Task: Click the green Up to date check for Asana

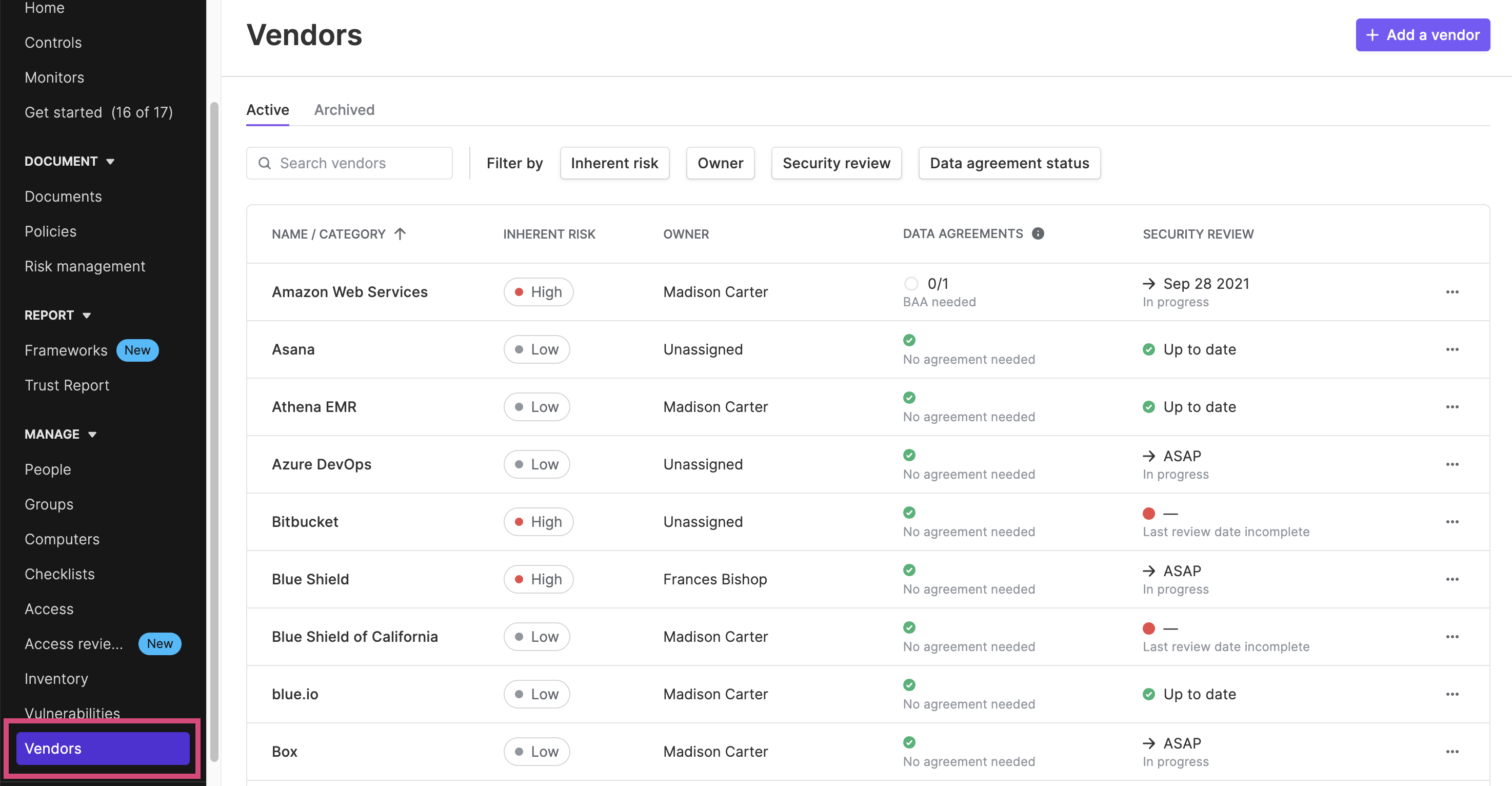Action: point(1149,349)
